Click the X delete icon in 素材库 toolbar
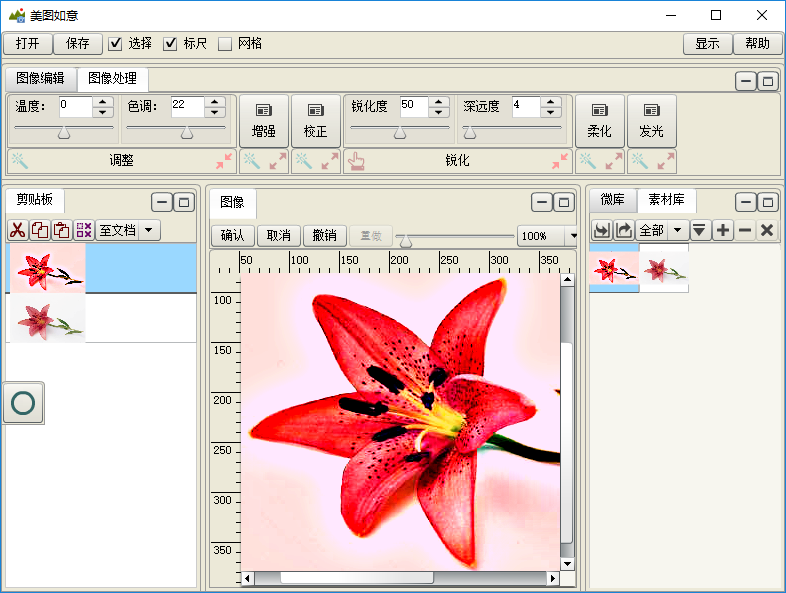The image size is (786, 593). pos(767,231)
